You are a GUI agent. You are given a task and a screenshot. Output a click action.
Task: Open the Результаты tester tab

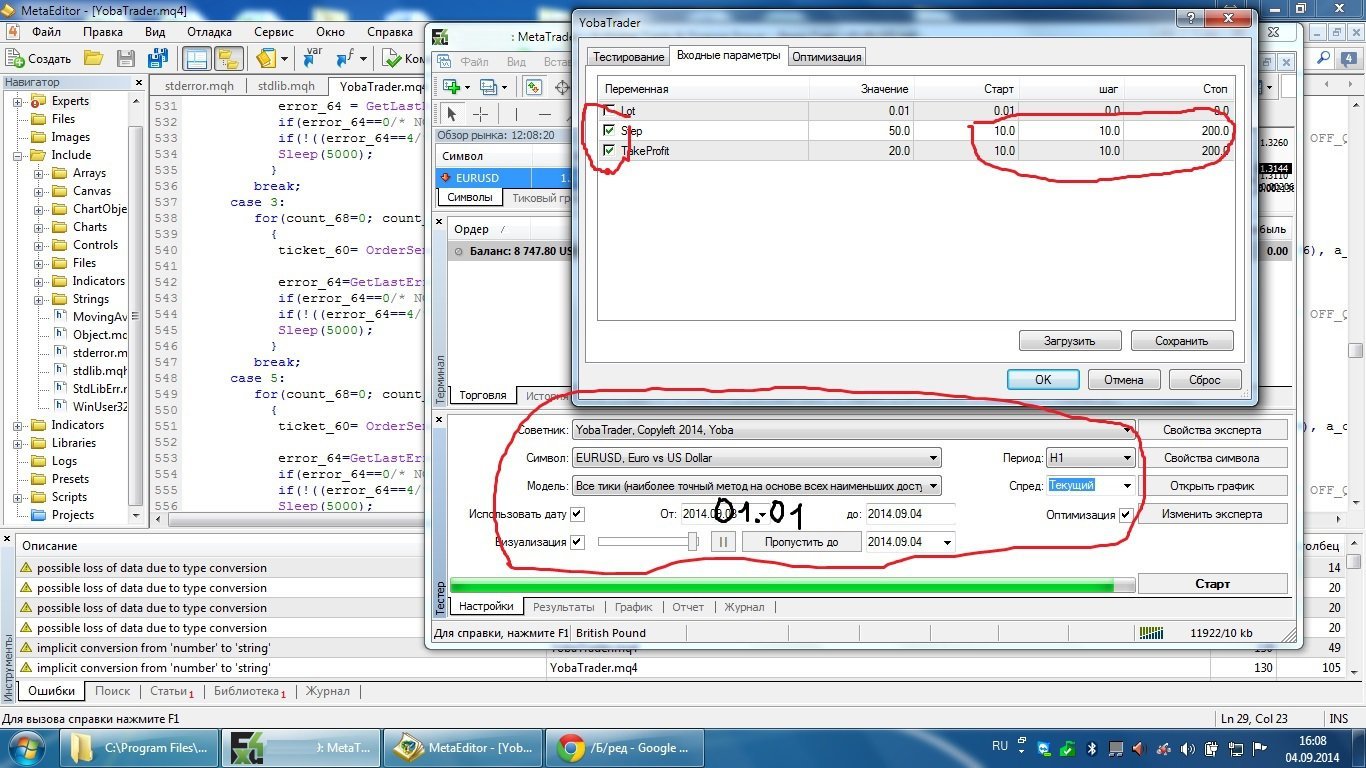[563, 607]
